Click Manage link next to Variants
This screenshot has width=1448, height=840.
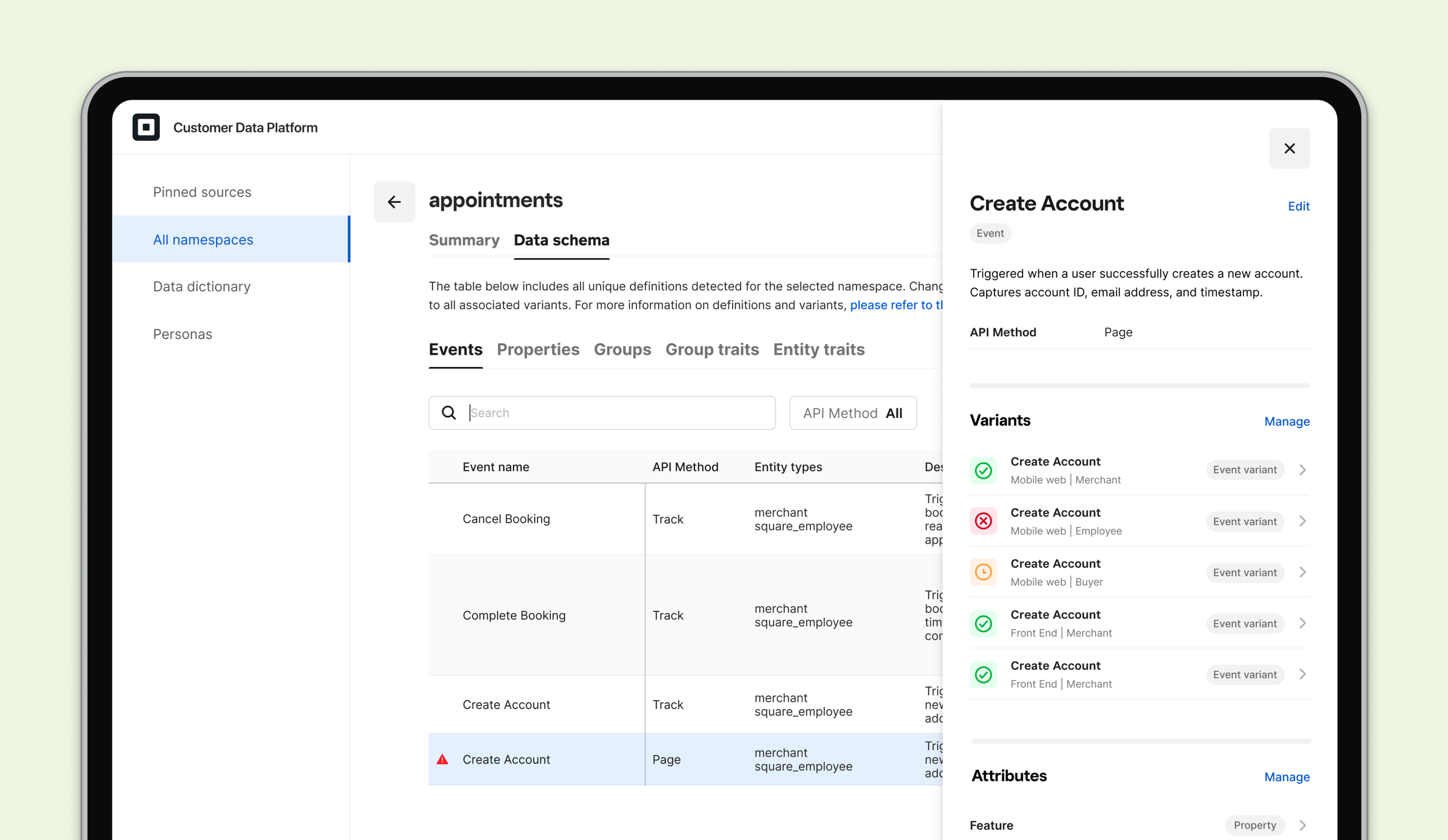point(1286,421)
